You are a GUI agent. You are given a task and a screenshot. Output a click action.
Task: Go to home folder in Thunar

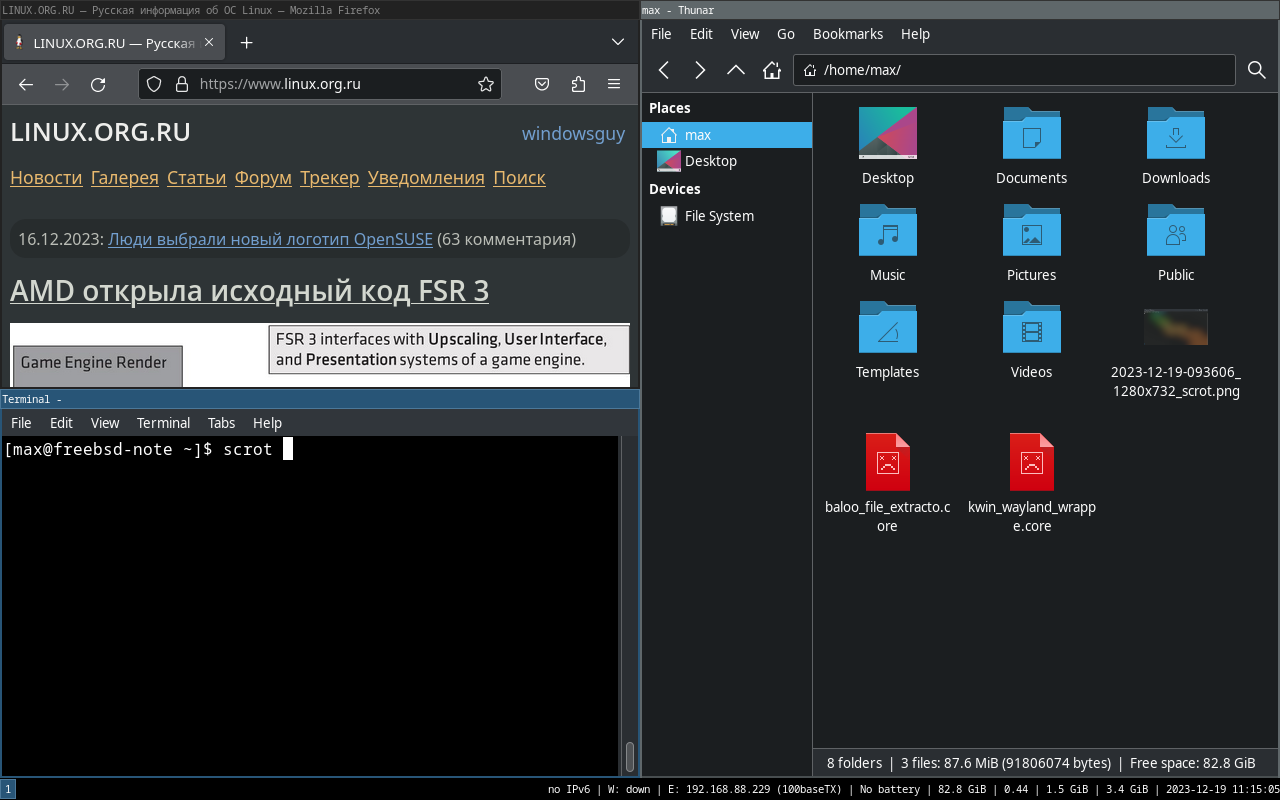pos(772,70)
